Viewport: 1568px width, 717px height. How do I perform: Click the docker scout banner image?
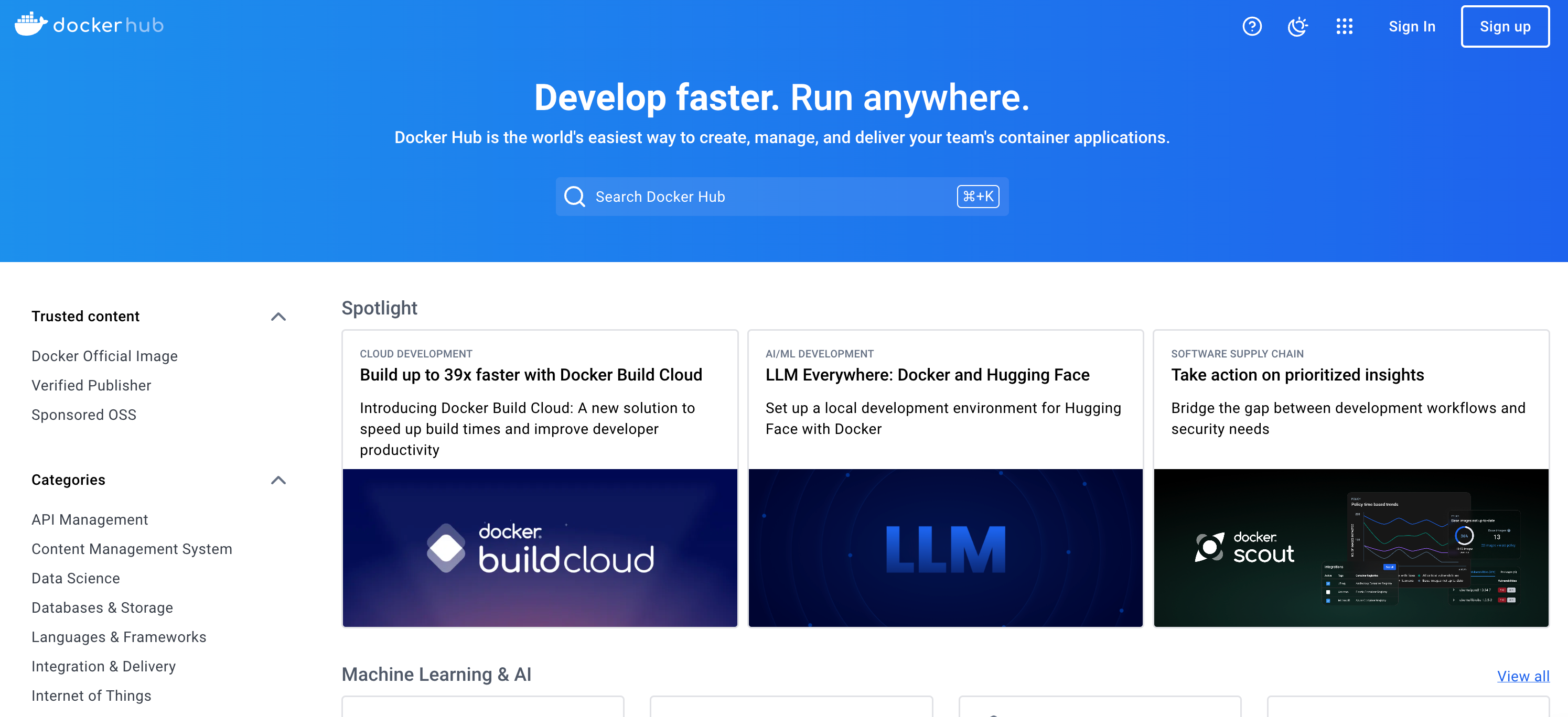pos(1351,547)
